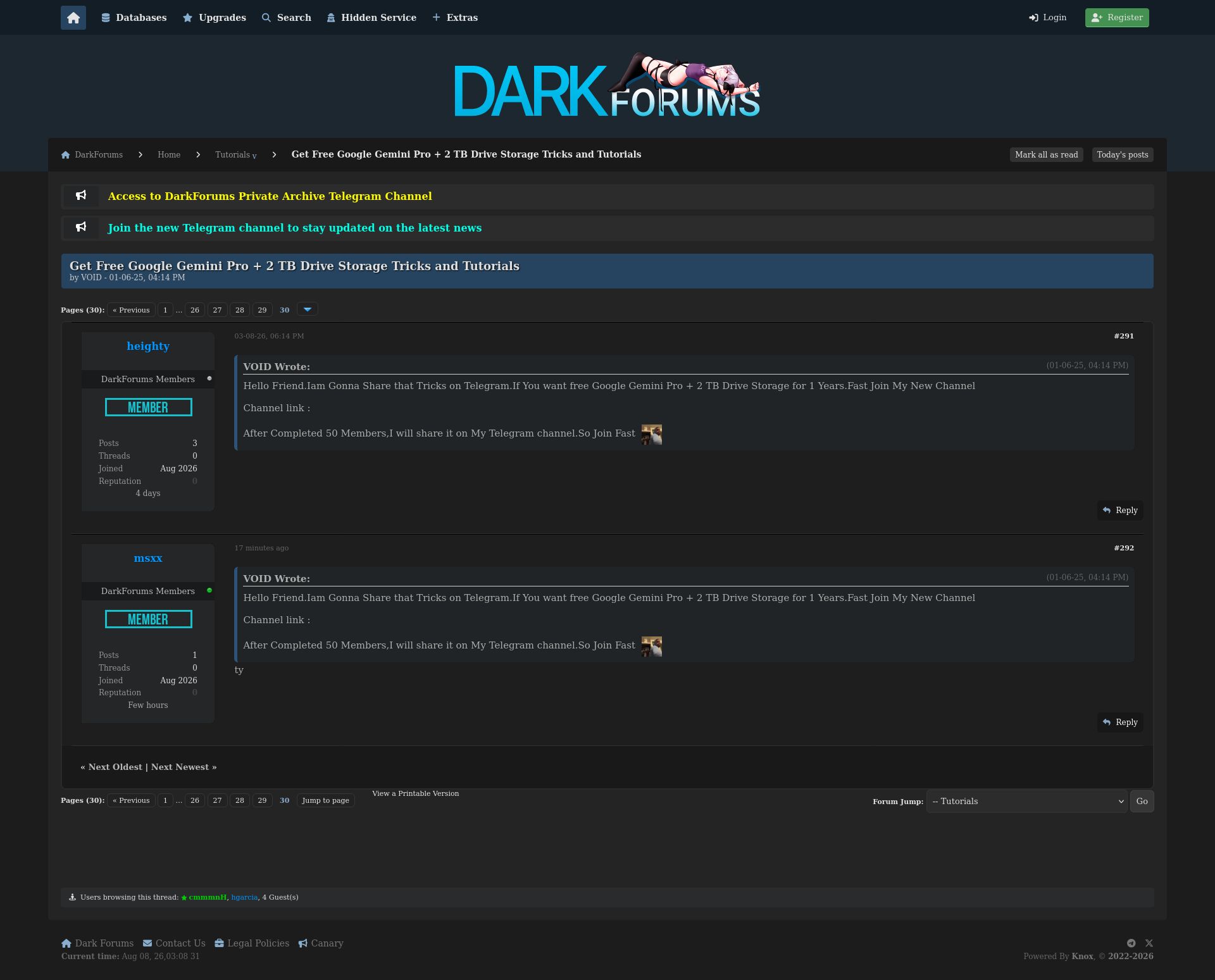The image size is (1215, 980).
Task: Expand the Tutorials breadcrumb dropdown arrow
Action: pos(254,156)
